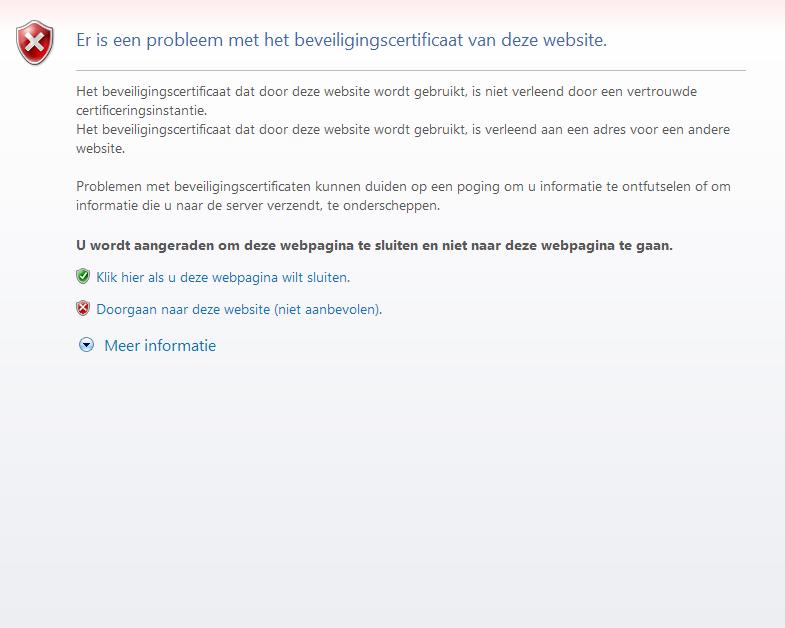Click empty page area below Meer informatie
This screenshot has height=628, width=785.
pyautogui.click(x=400, y=480)
